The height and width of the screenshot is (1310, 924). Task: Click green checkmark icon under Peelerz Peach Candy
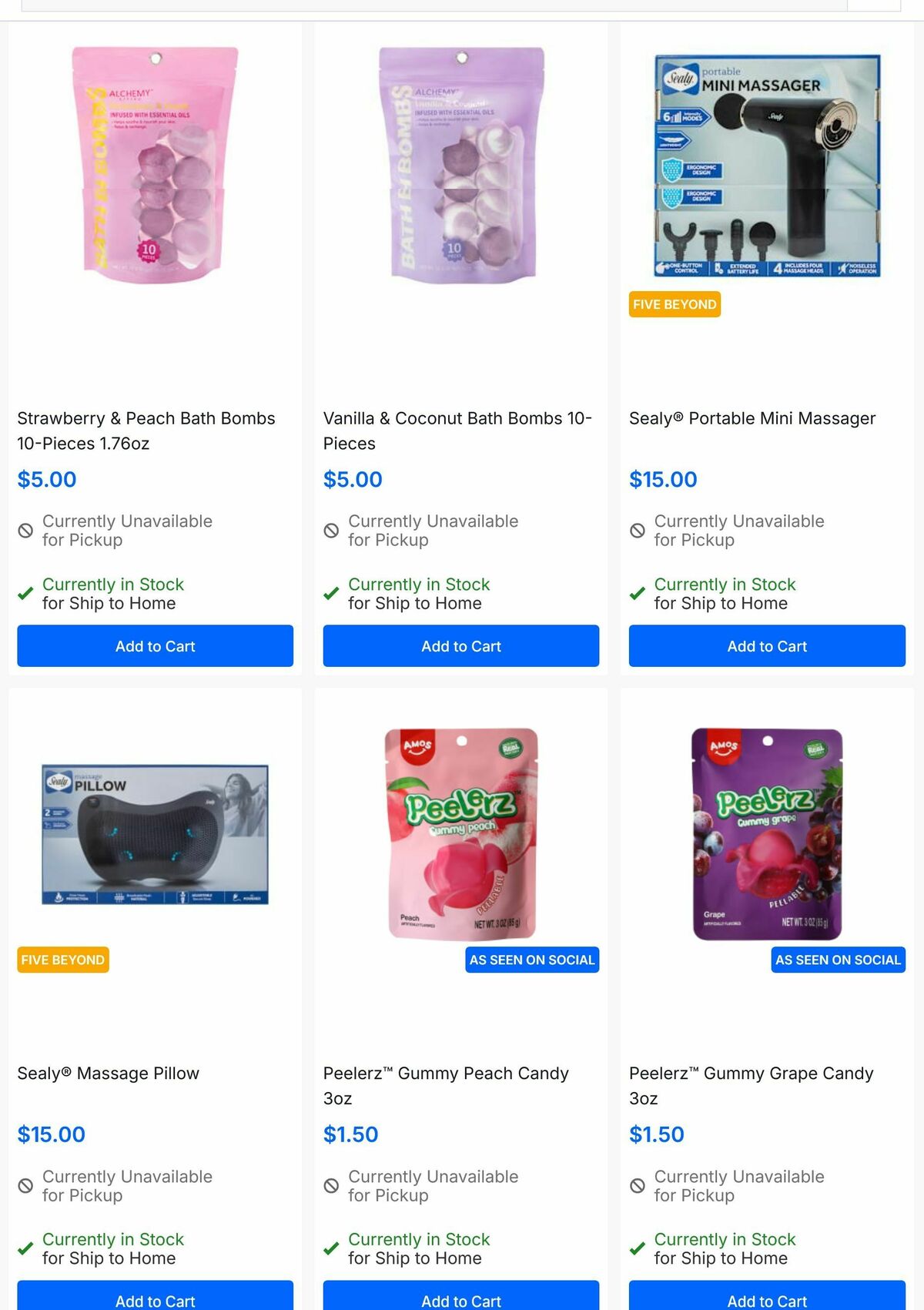(331, 1248)
